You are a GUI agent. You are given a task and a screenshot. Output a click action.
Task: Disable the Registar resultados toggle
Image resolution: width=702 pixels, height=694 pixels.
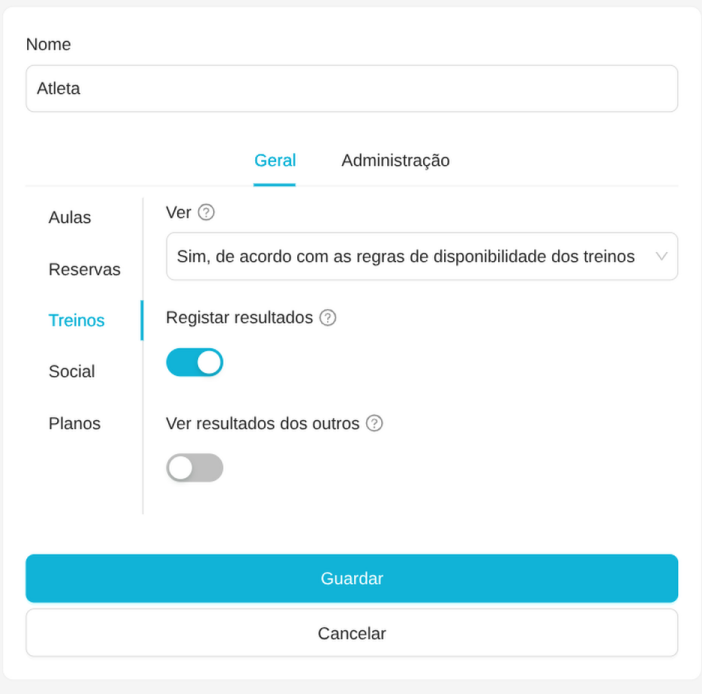pos(195,362)
